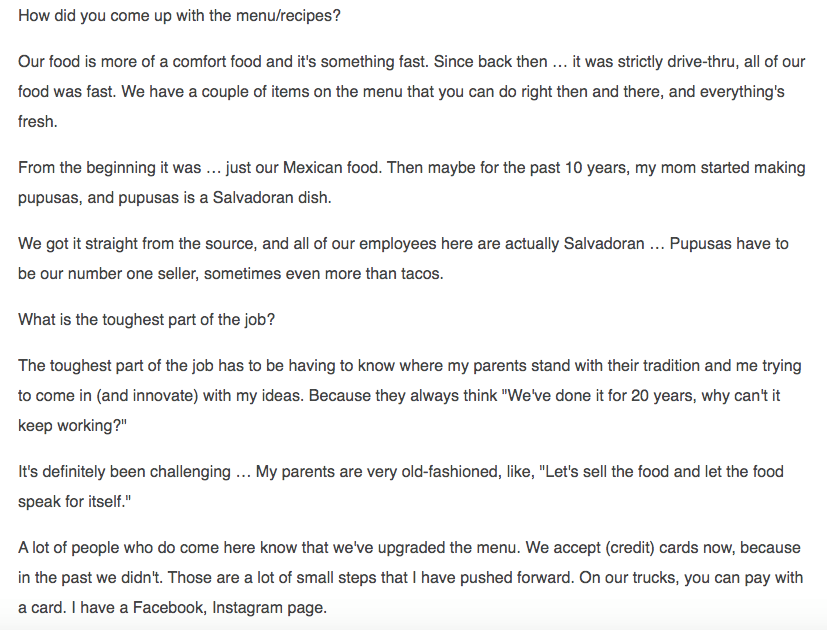The height and width of the screenshot is (630, 827).
Task: Click "Instagram page." text
Action: [x=270, y=608]
